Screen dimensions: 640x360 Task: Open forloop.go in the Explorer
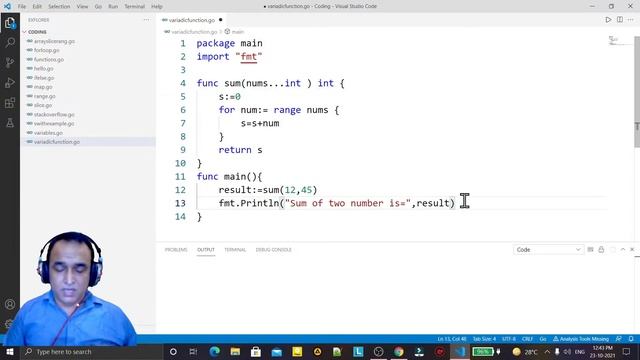coord(47,50)
